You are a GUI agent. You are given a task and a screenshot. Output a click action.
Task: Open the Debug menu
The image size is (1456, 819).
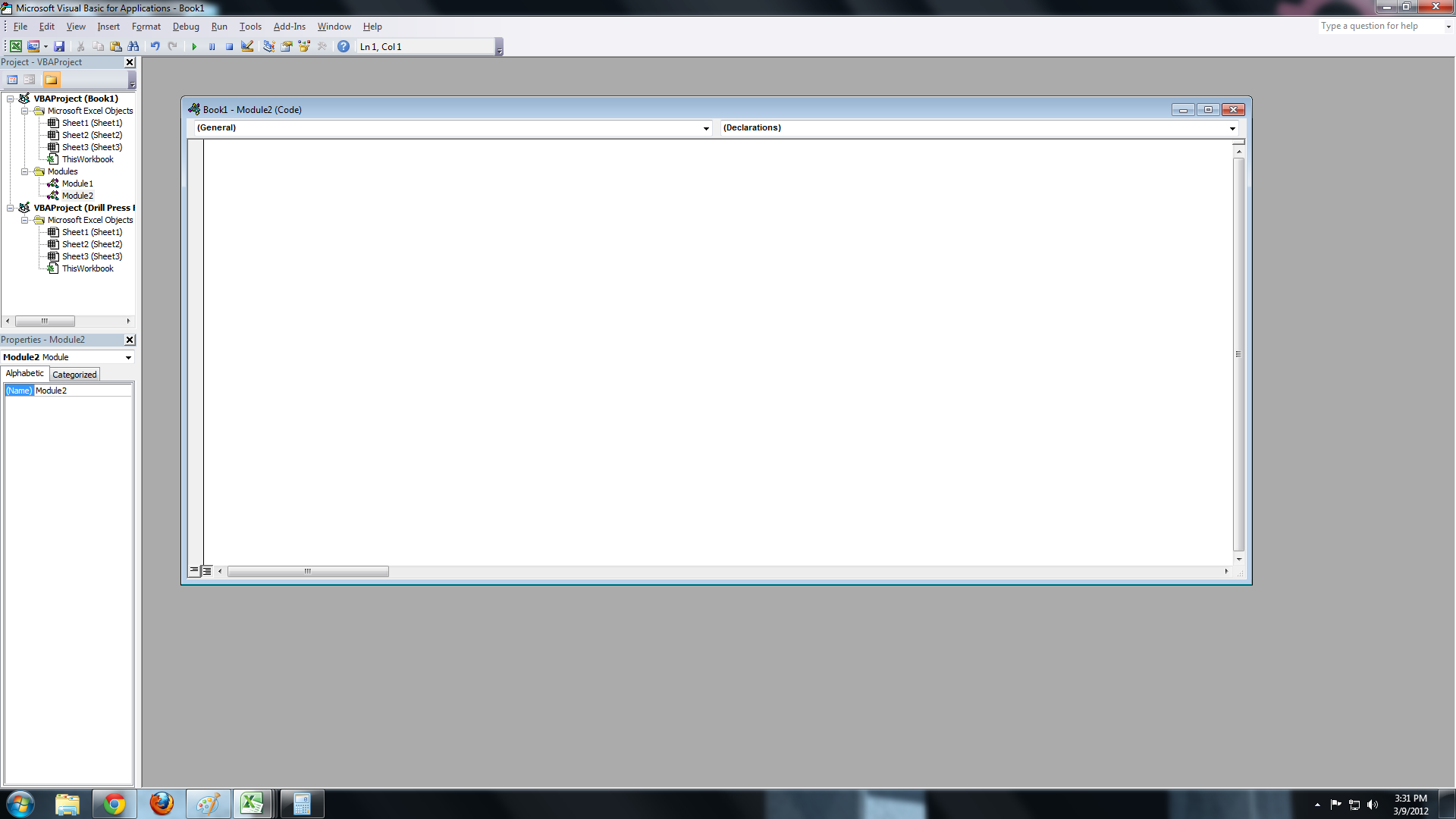186,26
